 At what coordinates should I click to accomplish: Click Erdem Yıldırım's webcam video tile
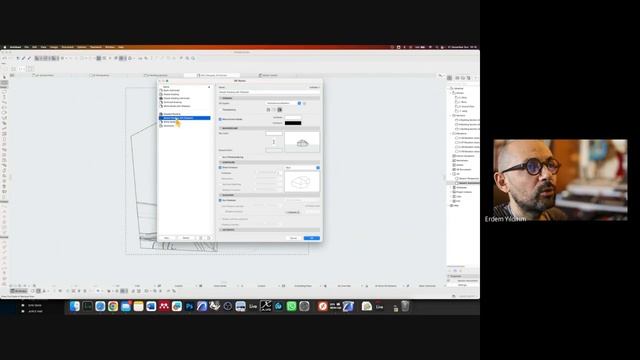pos(560,180)
